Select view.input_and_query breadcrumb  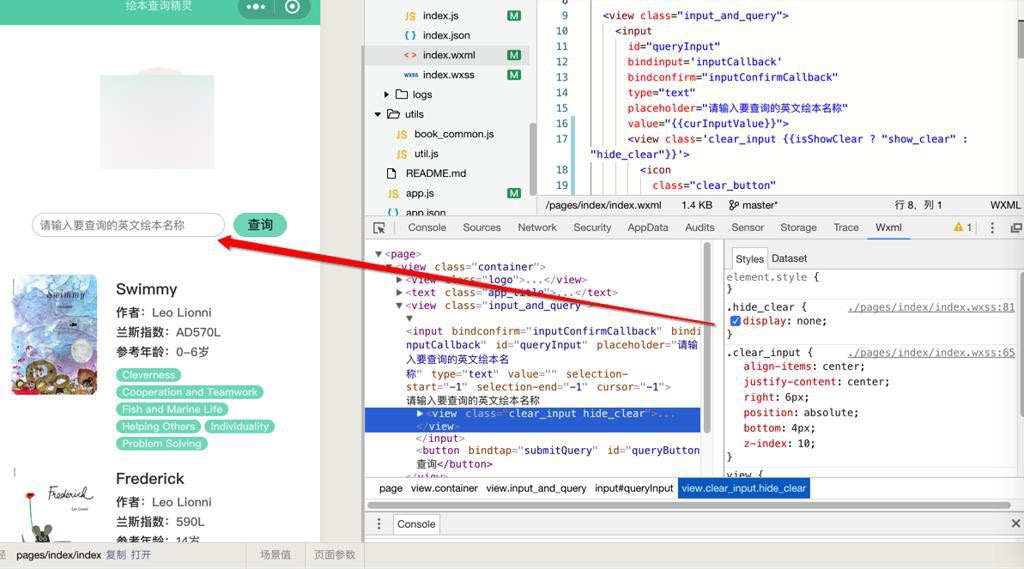tap(536, 488)
